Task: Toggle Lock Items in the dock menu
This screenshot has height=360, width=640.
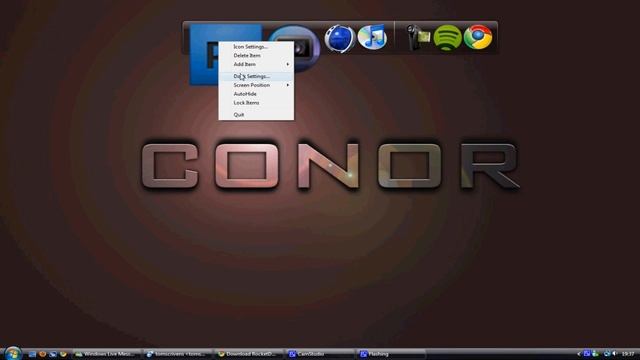Action: coord(256,103)
